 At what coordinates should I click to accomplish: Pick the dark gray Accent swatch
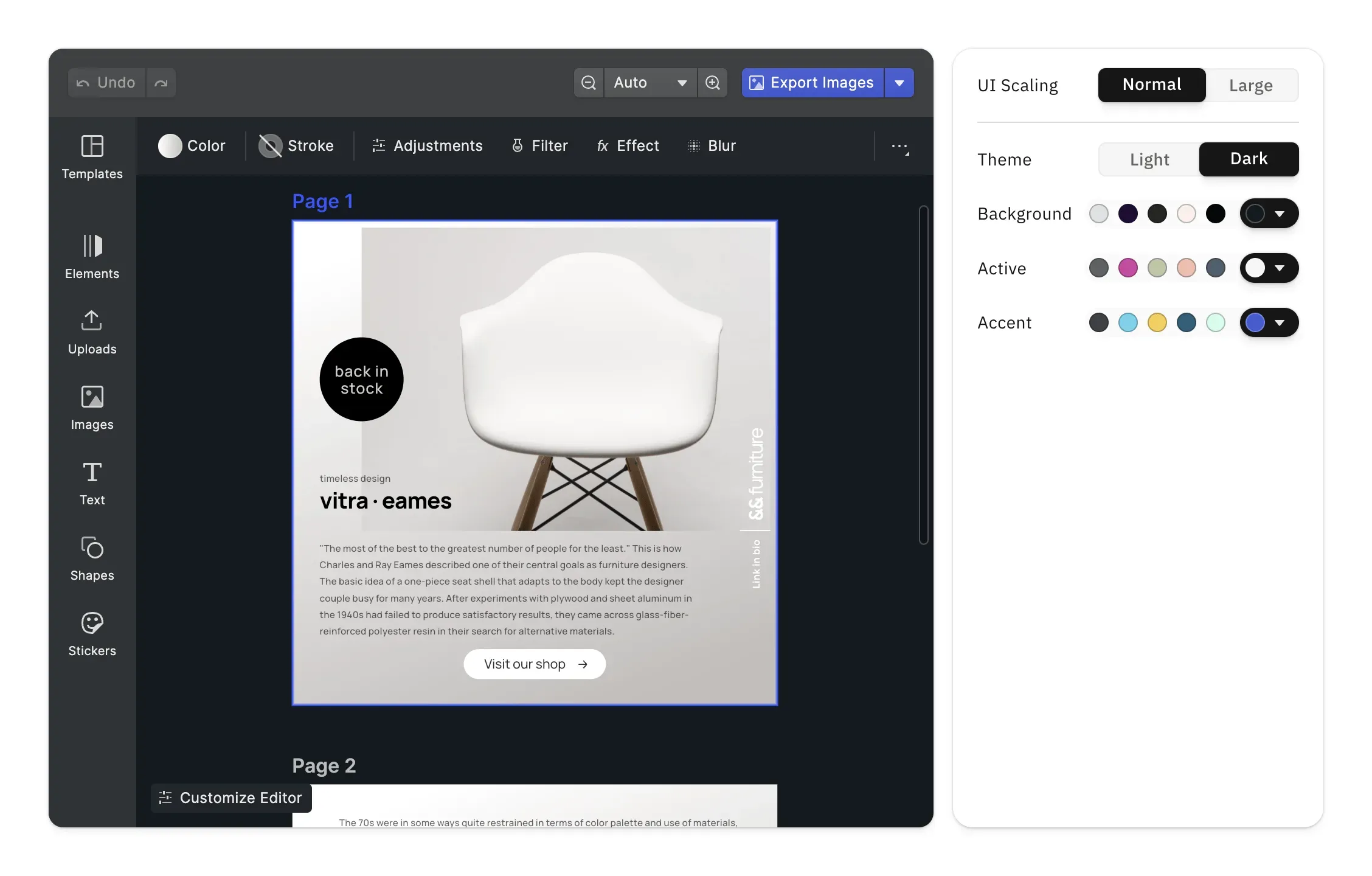tap(1099, 322)
